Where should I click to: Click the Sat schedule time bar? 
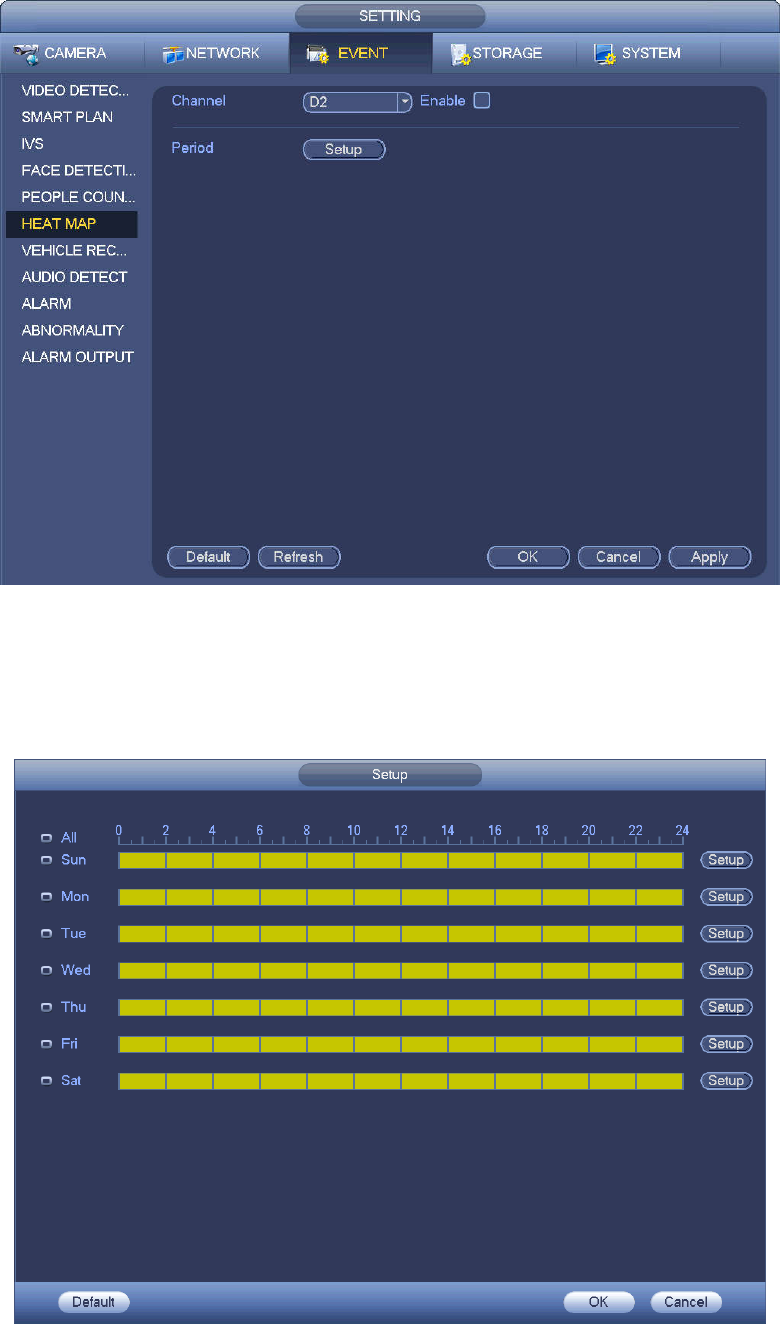coord(401,1081)
